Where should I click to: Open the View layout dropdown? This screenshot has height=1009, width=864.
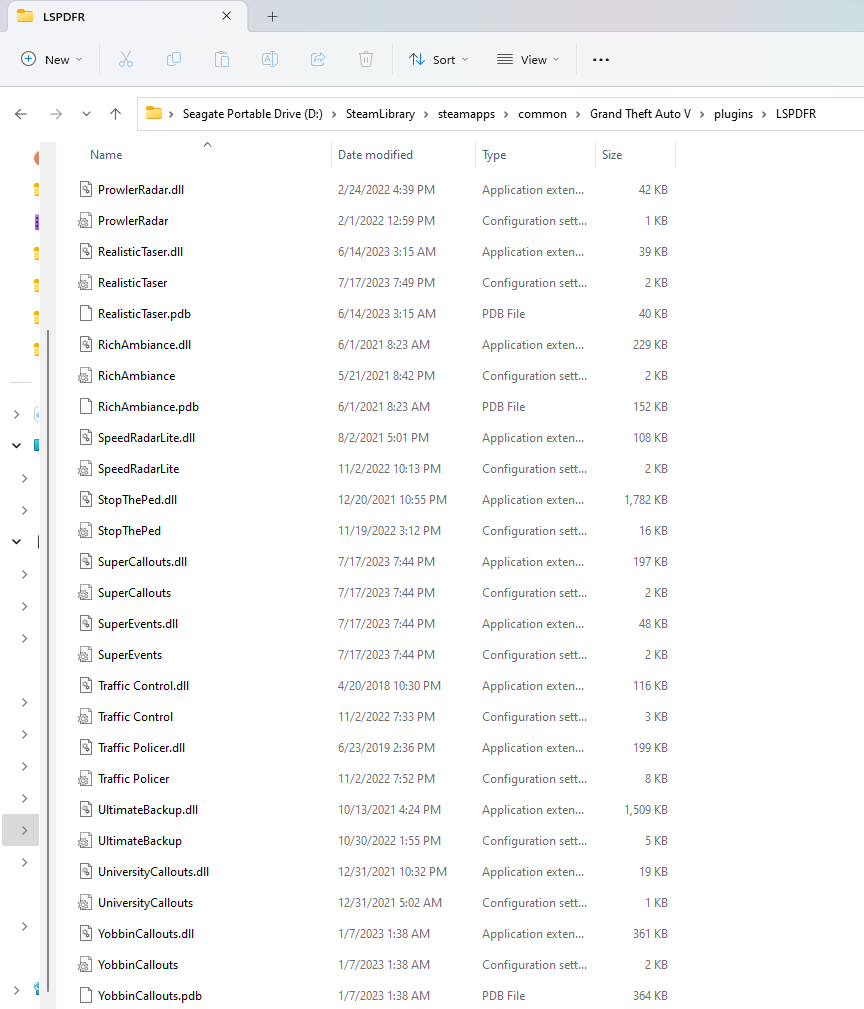(528, 59)
